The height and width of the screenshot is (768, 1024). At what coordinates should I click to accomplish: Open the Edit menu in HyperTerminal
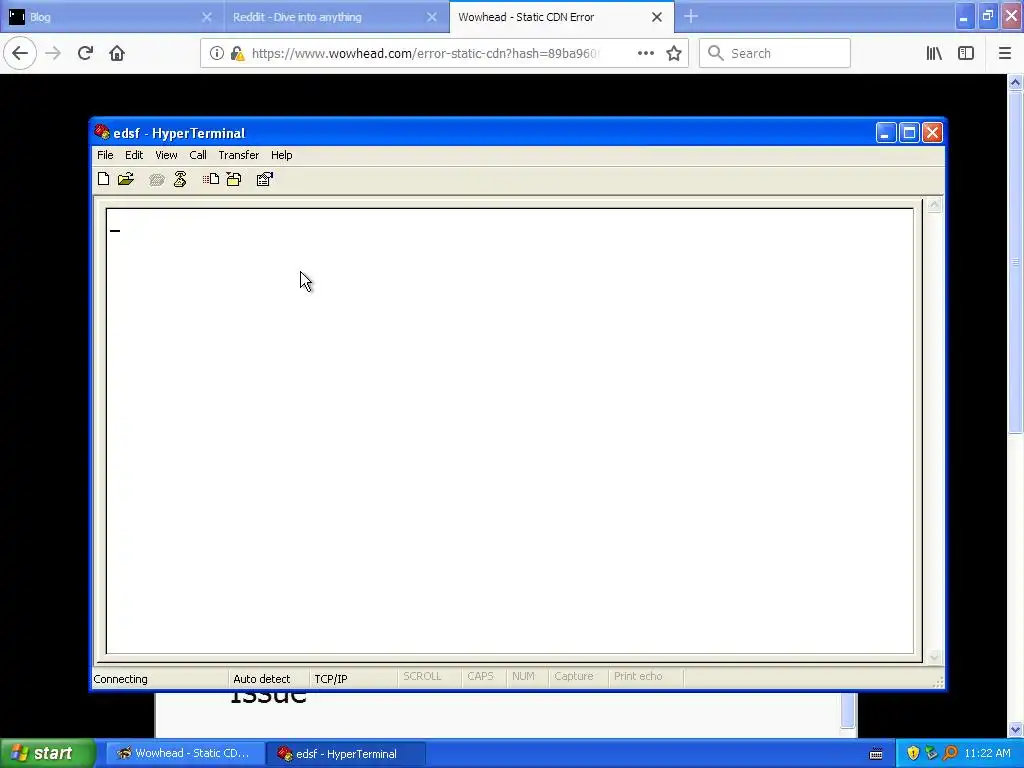(x=134, y=155)
